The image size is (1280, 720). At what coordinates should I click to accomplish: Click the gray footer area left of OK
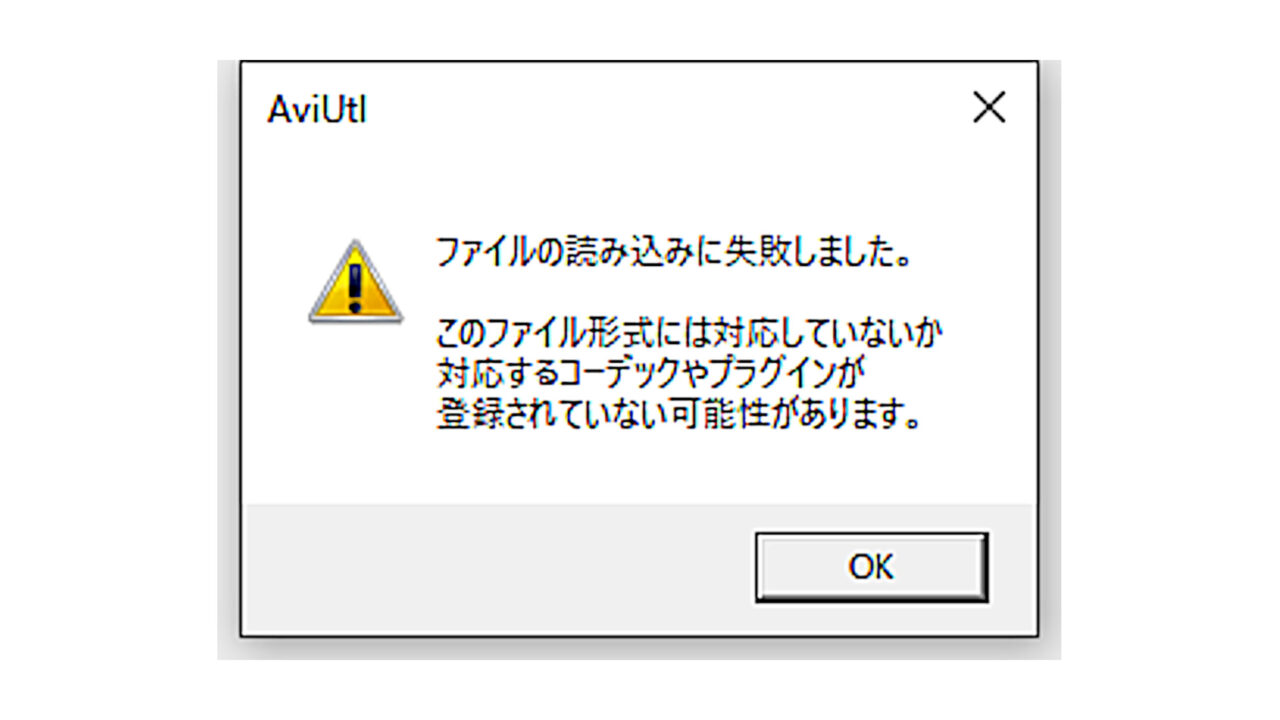498,567
